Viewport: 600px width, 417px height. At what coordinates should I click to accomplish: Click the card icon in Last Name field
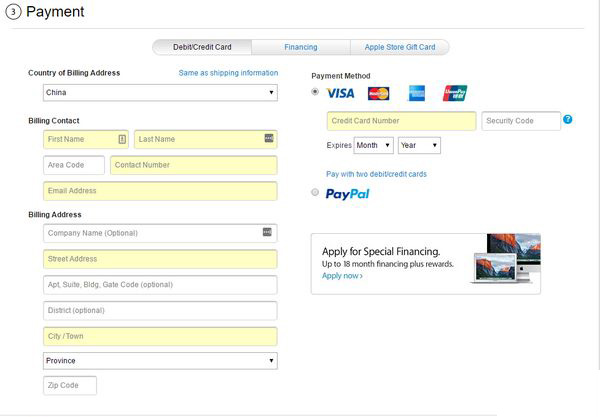point(269,138)
